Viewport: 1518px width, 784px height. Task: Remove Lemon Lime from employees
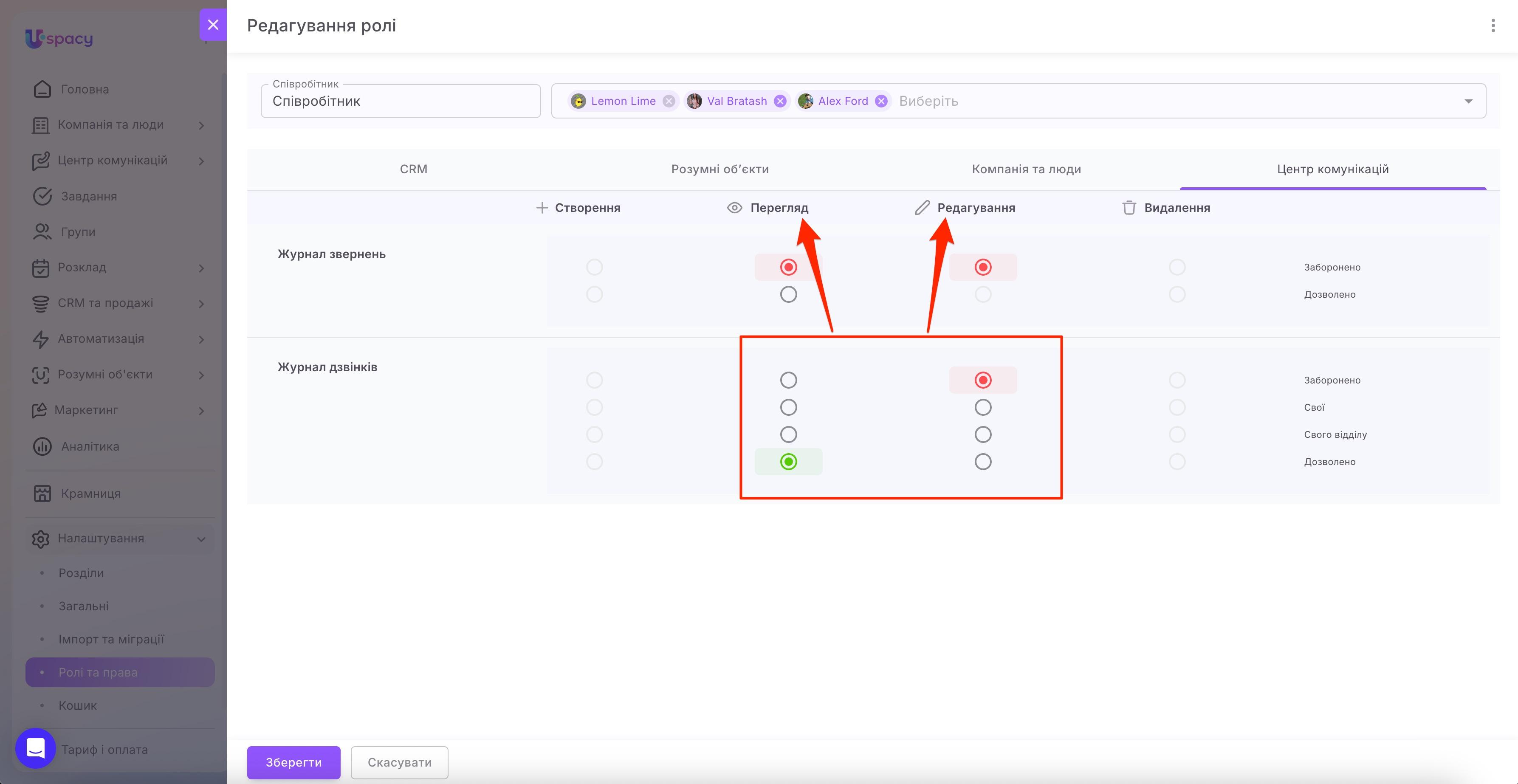(668, 102)
